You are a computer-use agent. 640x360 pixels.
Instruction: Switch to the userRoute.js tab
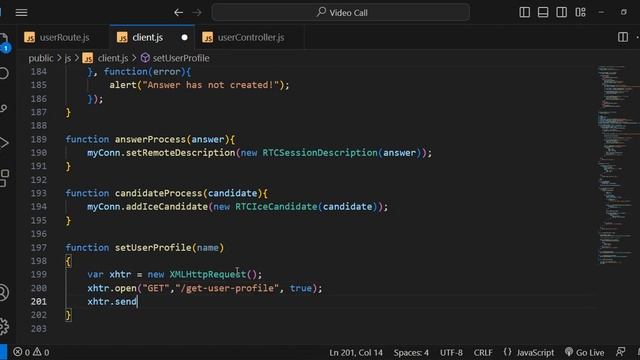pyautogui.click(x=63, y=38)
